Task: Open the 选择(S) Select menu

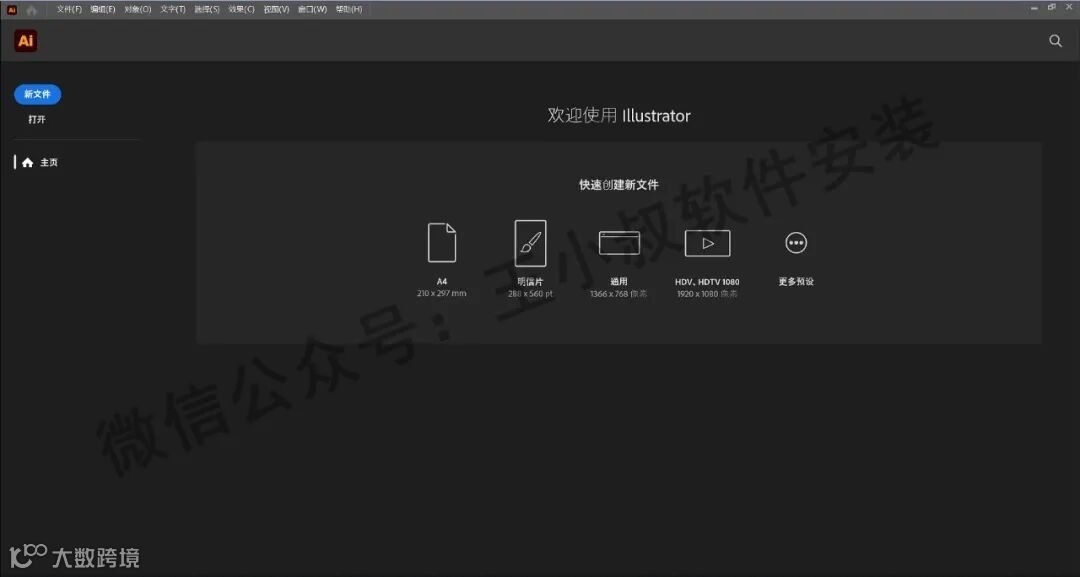Action: [207, 10]
